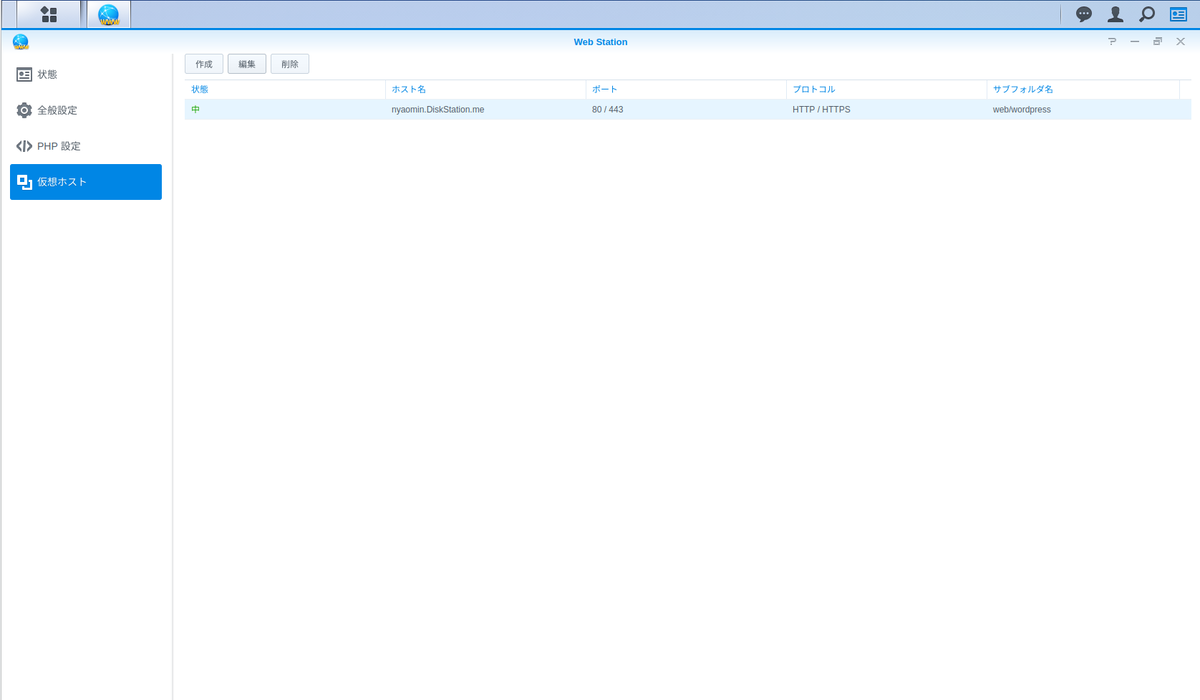Close the Web Station window
Image resolution: width=1200 pixels, height=700 pixels.
[x=1180, y=42]
